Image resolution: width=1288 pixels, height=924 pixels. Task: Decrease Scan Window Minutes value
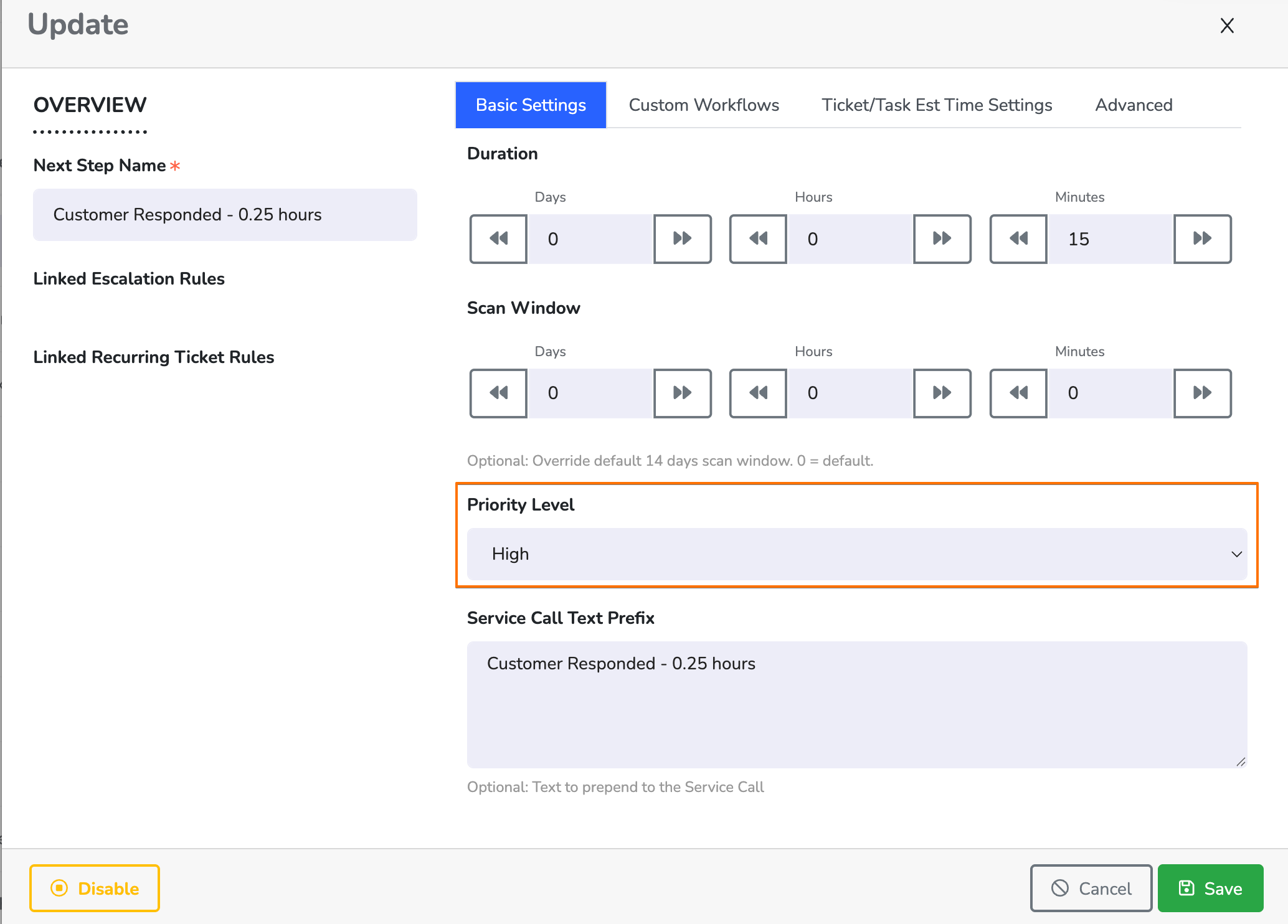(x=1018, y=393)
